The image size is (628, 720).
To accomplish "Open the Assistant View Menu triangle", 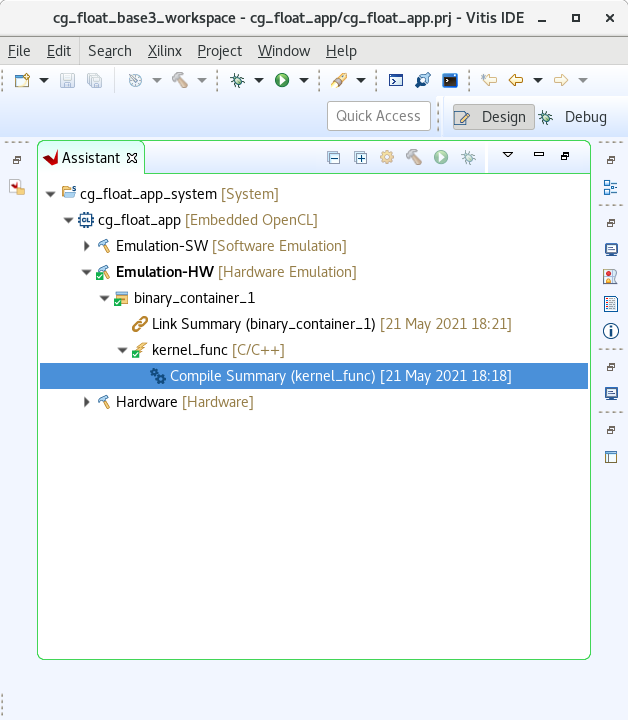I will tap(508, 155).
